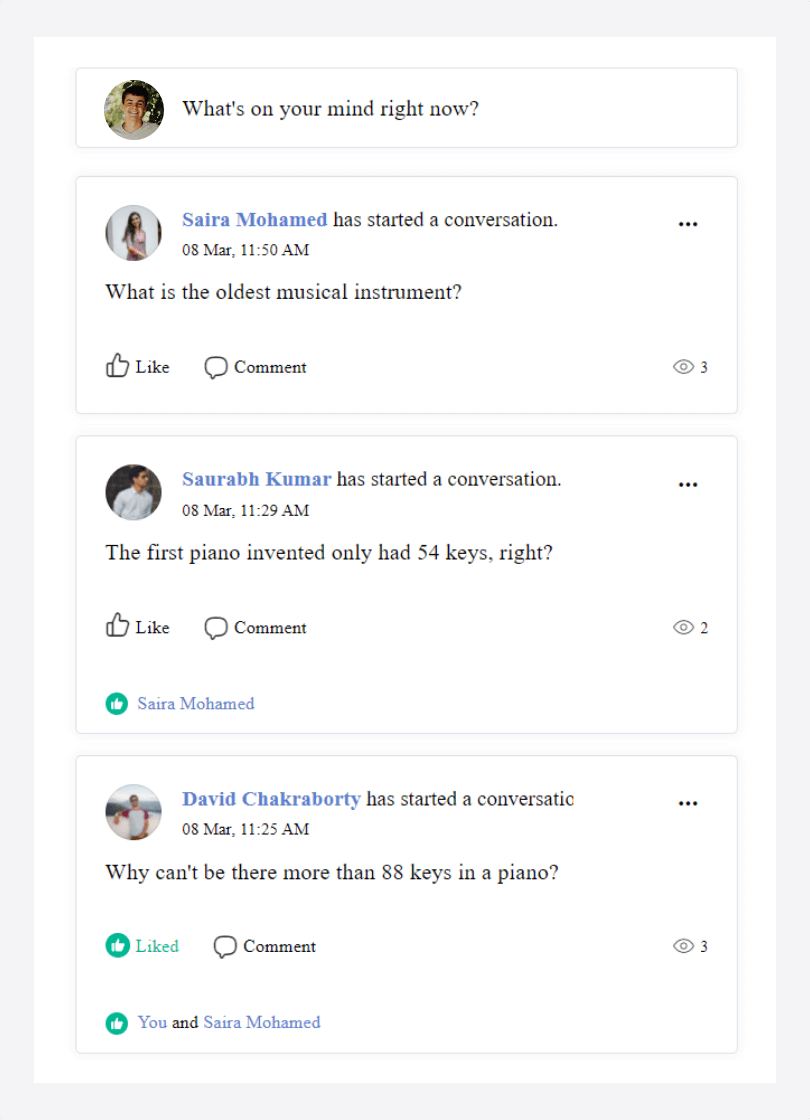
Task: Click Saira Mohamed liker link under Saurabh's post
Action: pyautogui.click(x=196, y=704)
